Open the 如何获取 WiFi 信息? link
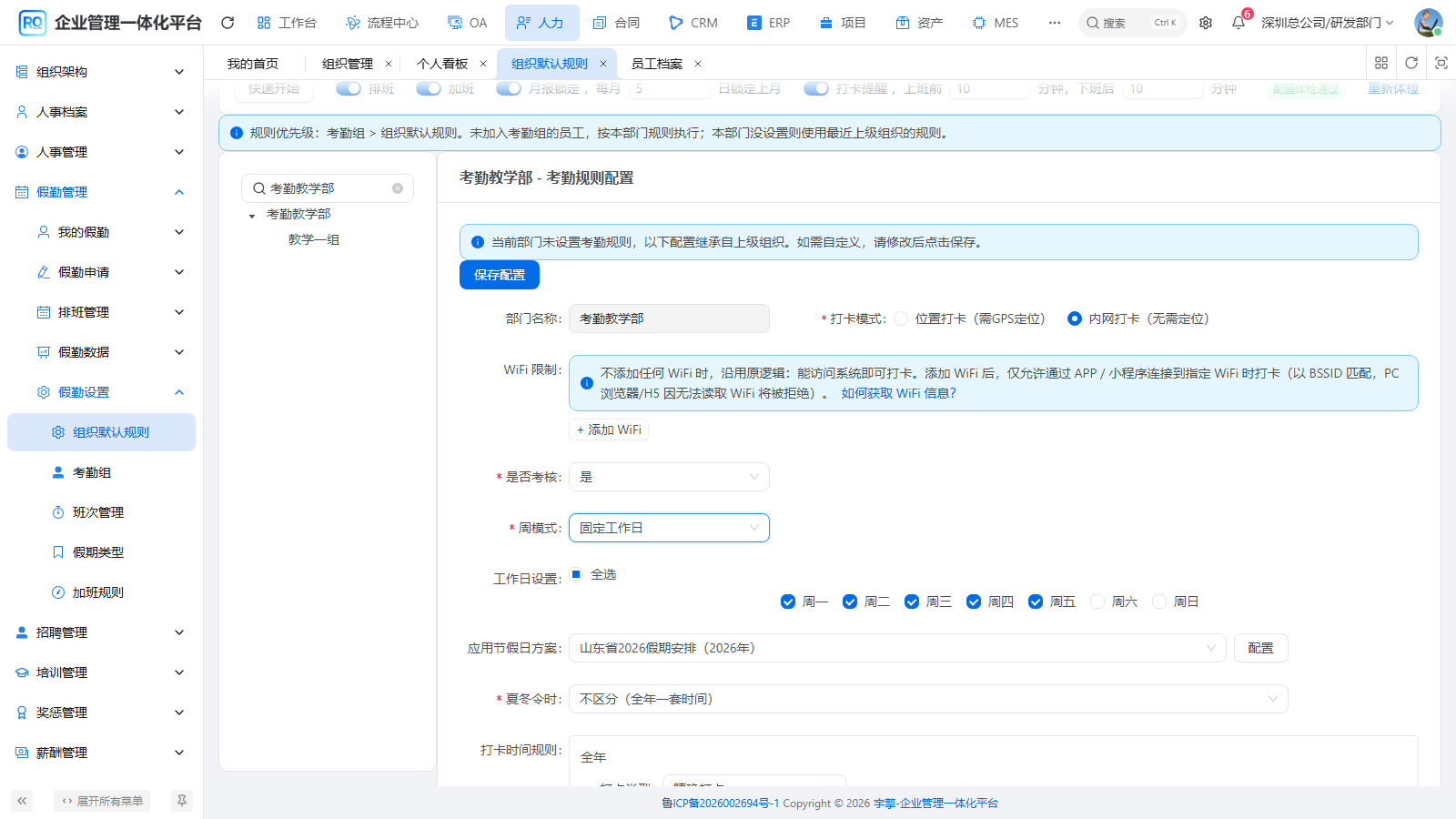1456x819 pixels. coord(899,393)
